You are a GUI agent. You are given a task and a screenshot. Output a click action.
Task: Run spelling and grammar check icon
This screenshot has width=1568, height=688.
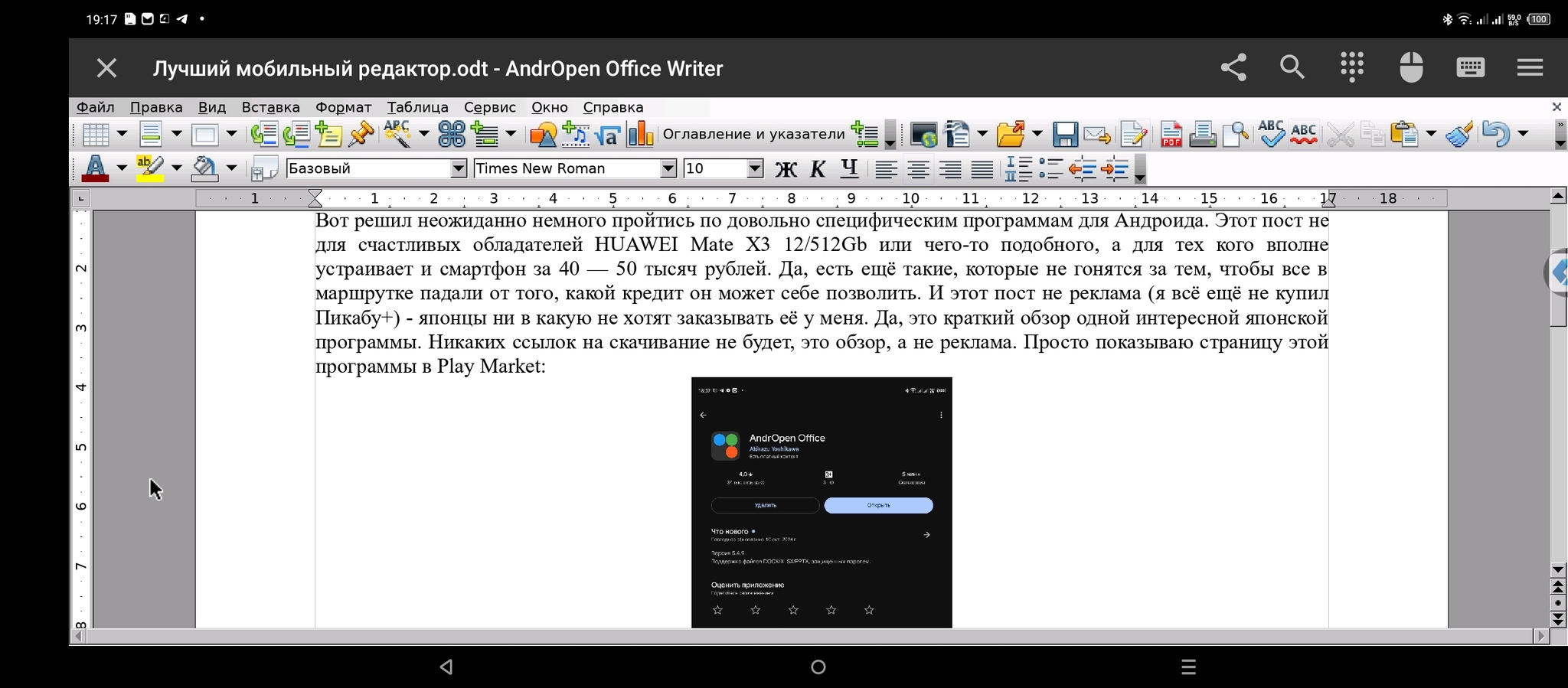coord(1272,135)
